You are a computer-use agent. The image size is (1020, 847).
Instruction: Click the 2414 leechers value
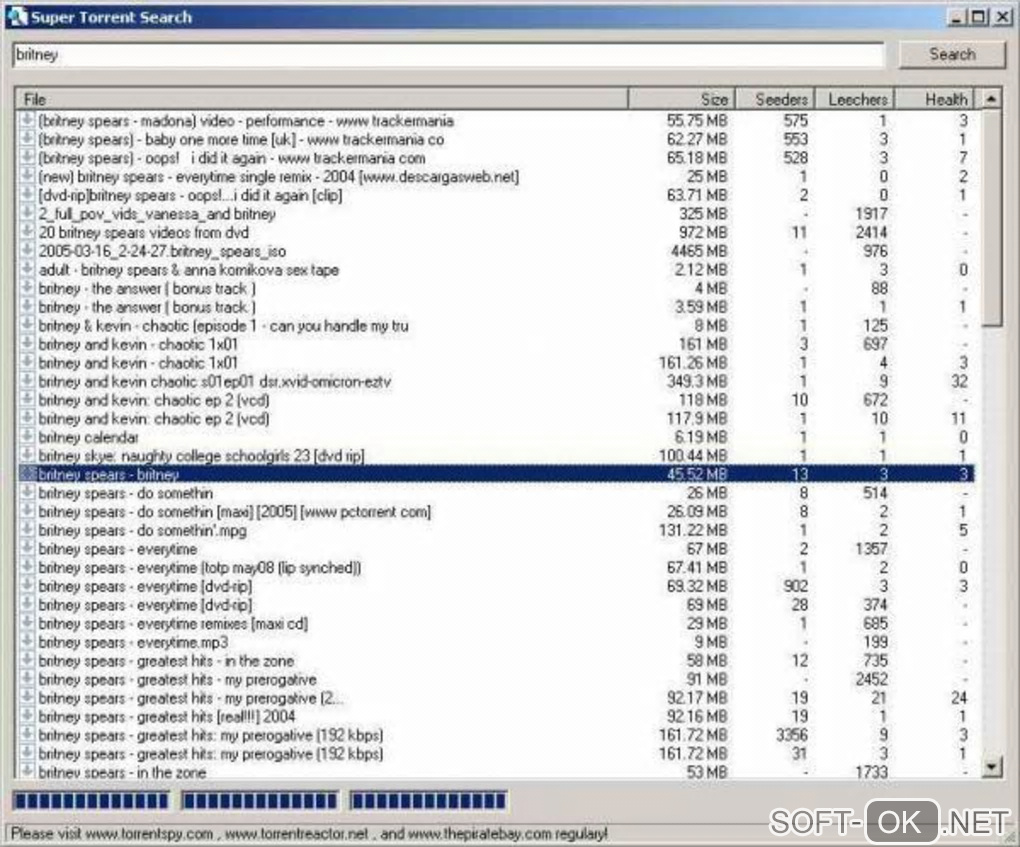click(x=872, y=232)
